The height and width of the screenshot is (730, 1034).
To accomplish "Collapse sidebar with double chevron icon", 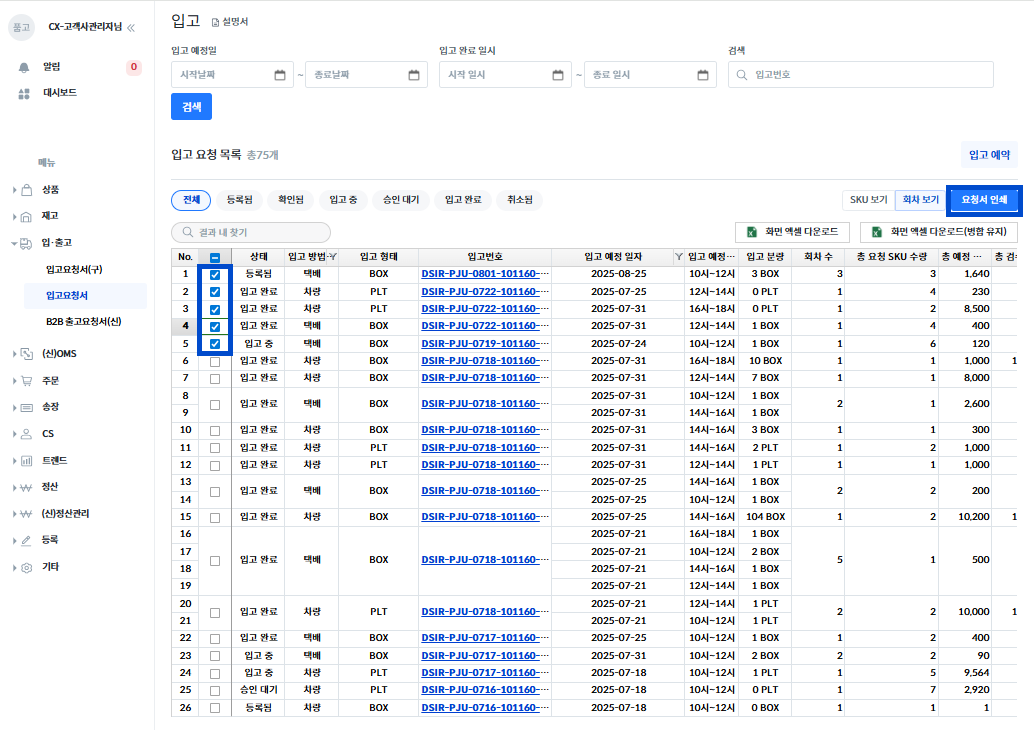I will 131,27.
